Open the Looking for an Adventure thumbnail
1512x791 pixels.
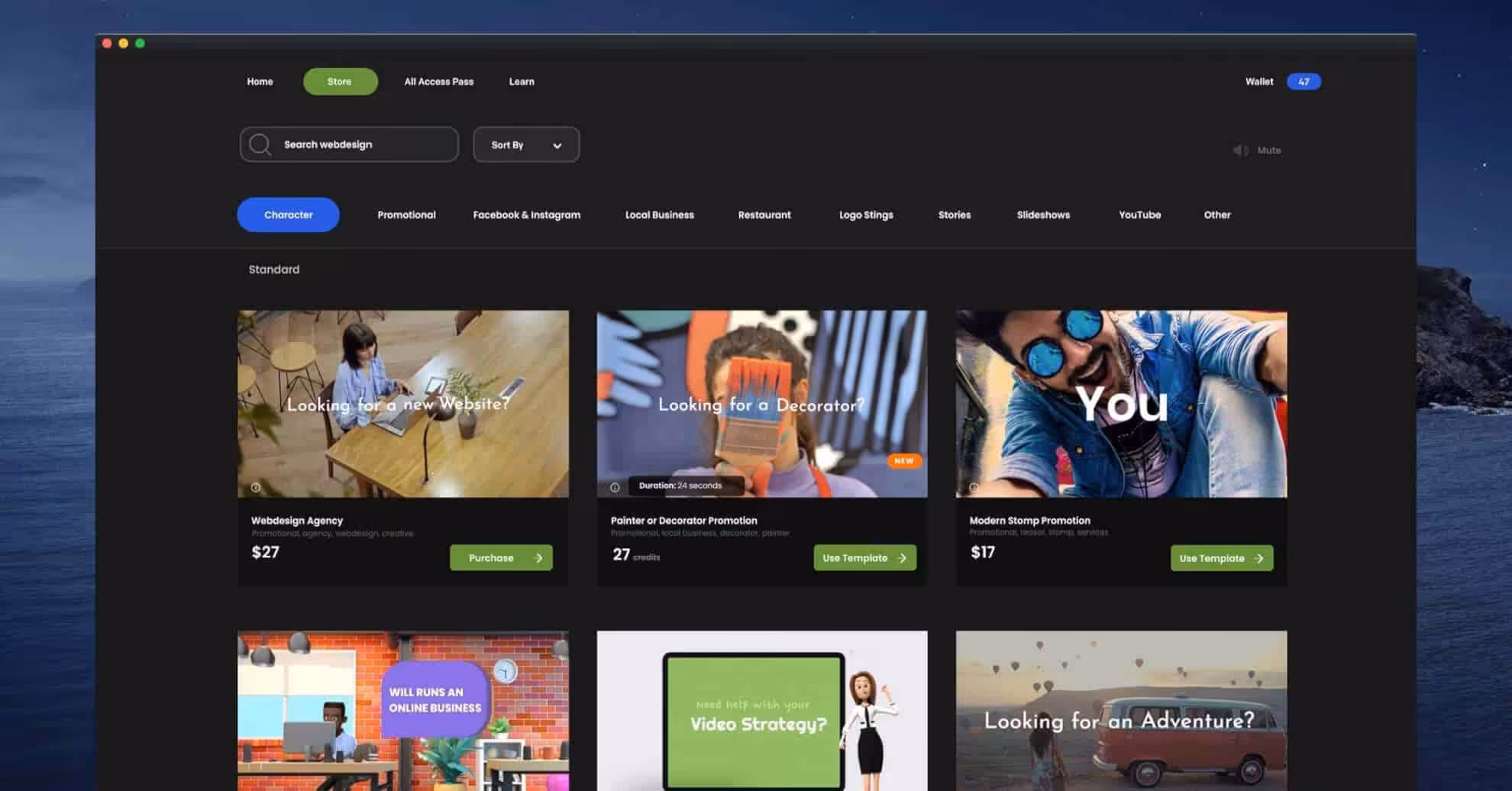(1120, 710)
